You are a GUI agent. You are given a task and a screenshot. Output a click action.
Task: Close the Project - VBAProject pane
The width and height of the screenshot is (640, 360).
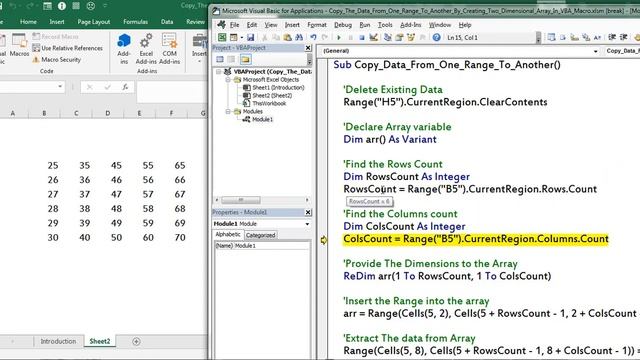point(308,48)
